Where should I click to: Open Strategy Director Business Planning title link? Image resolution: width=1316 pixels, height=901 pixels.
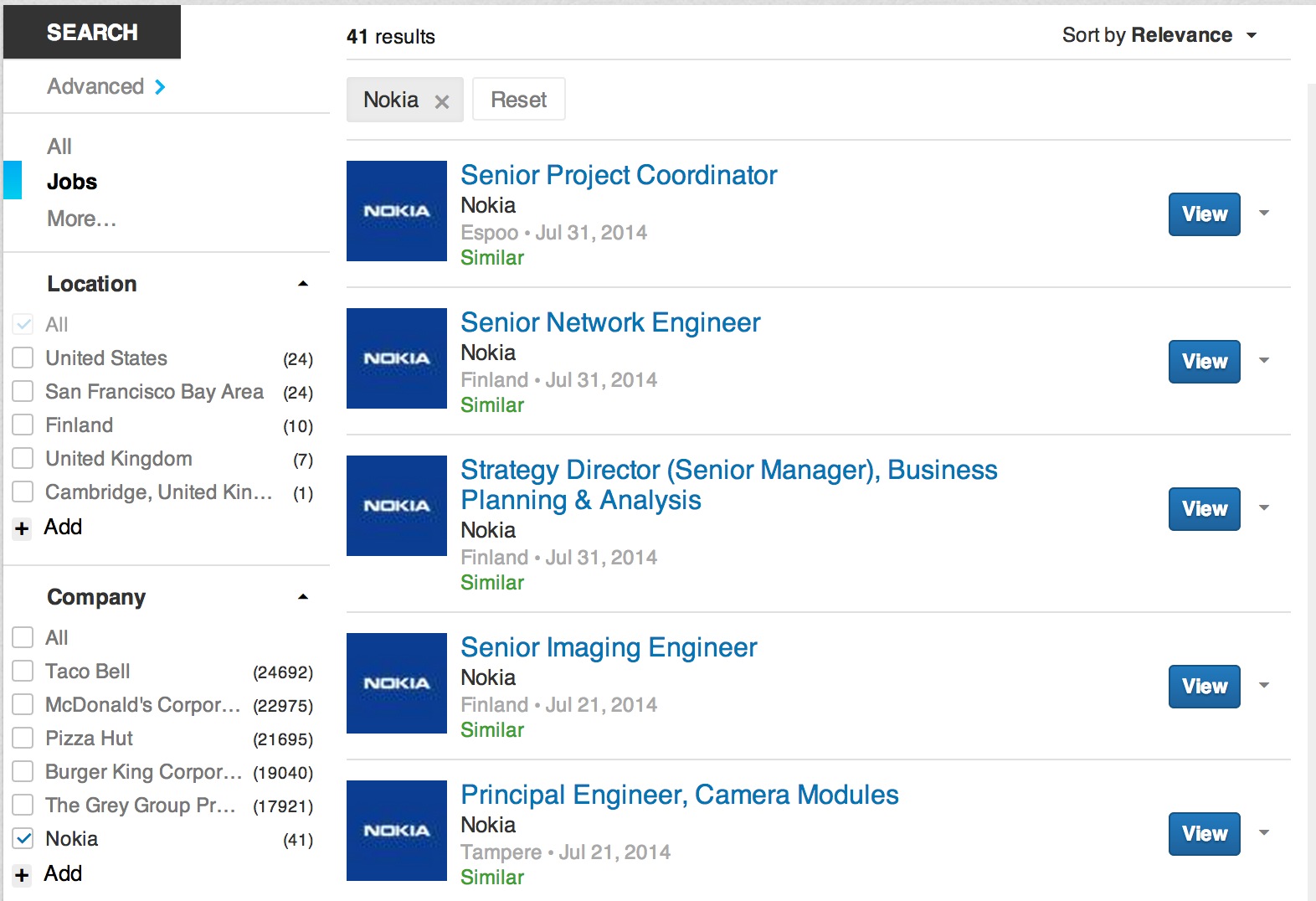click(x=728, y=485)
